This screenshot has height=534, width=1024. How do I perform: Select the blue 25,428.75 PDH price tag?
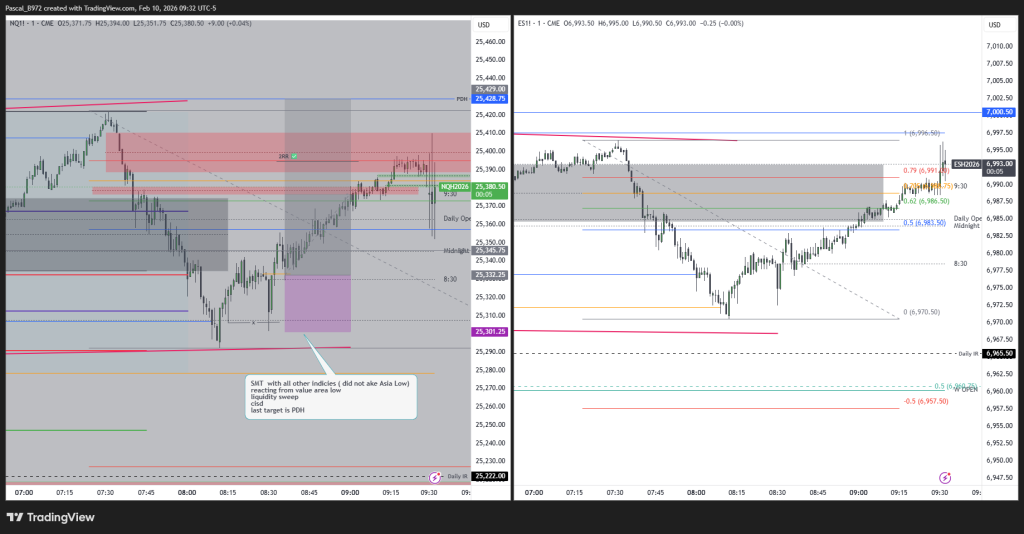[x=491, y=99]
